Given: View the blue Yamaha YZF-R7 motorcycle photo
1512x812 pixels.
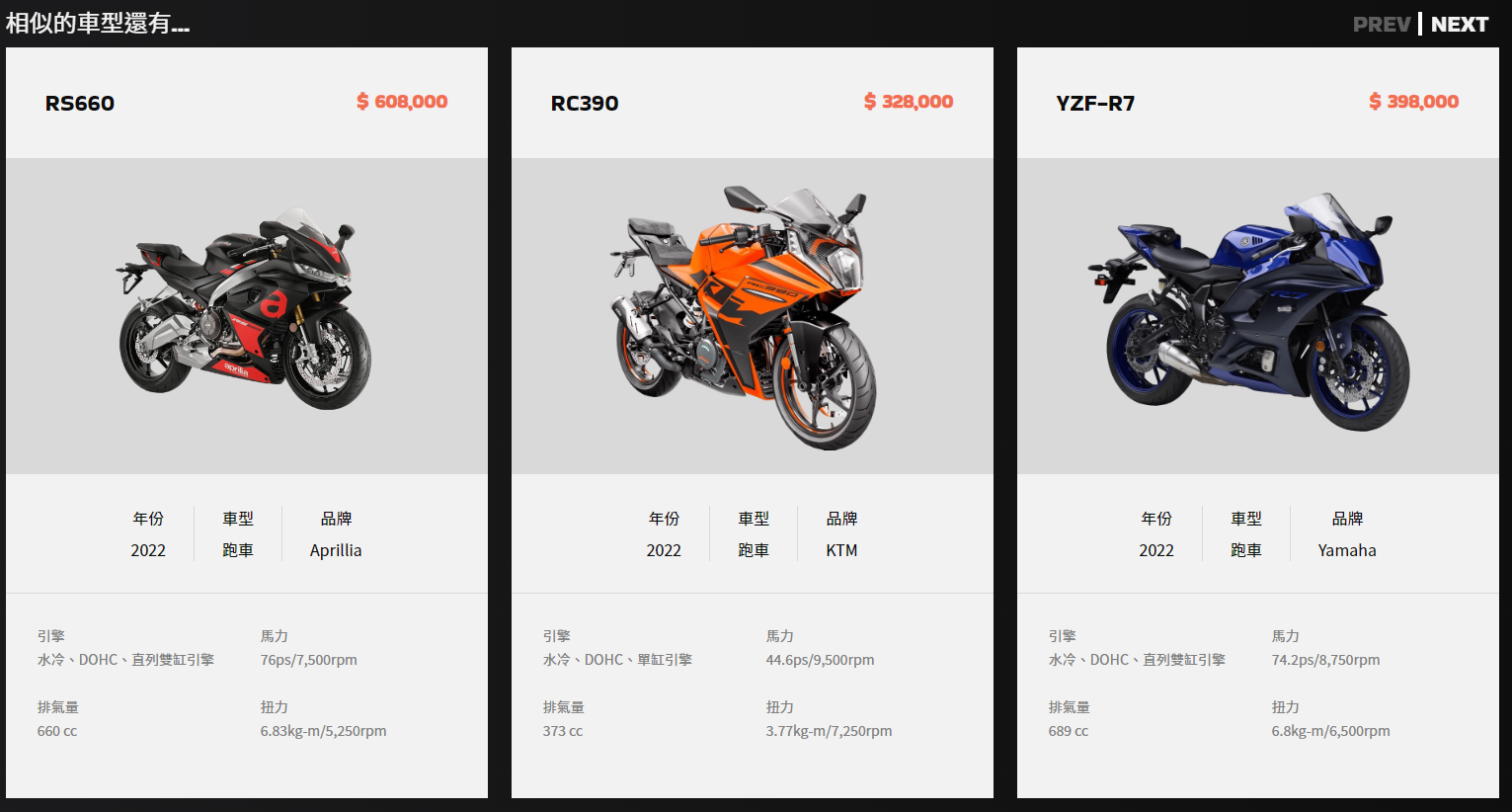Looking at the screenshot, I should (1247, 312).
